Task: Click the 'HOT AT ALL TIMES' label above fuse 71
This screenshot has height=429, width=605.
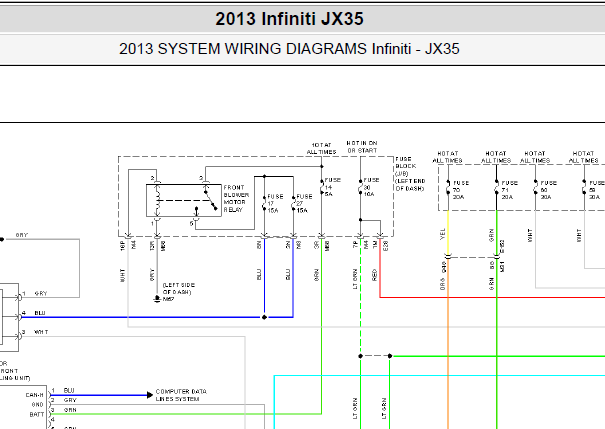Action: click(x=496, y=157)
